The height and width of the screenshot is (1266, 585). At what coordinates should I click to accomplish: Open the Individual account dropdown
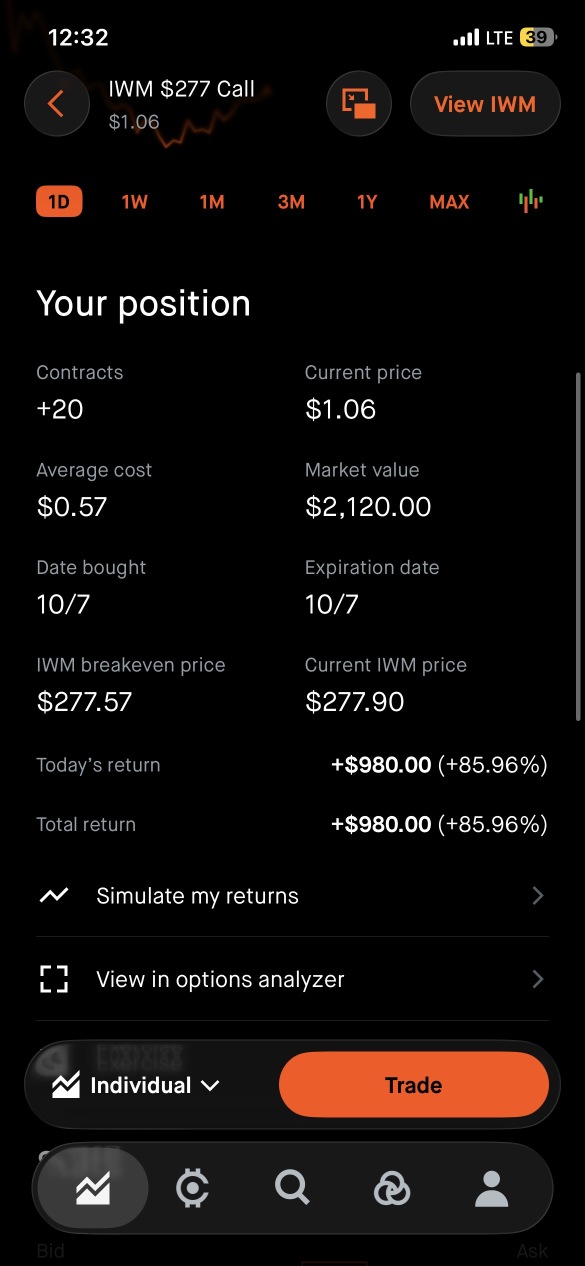point(136,1085)
